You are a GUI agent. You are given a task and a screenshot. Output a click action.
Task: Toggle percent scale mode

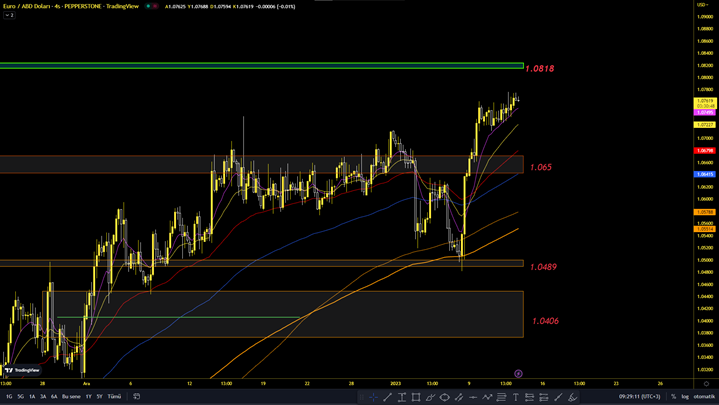[x=673, y=396]
